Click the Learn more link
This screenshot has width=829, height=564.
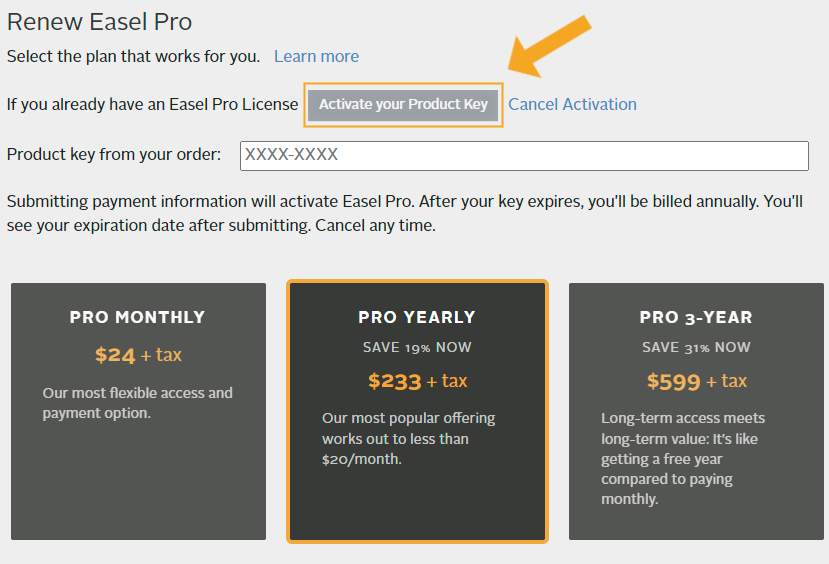point(316,56)
